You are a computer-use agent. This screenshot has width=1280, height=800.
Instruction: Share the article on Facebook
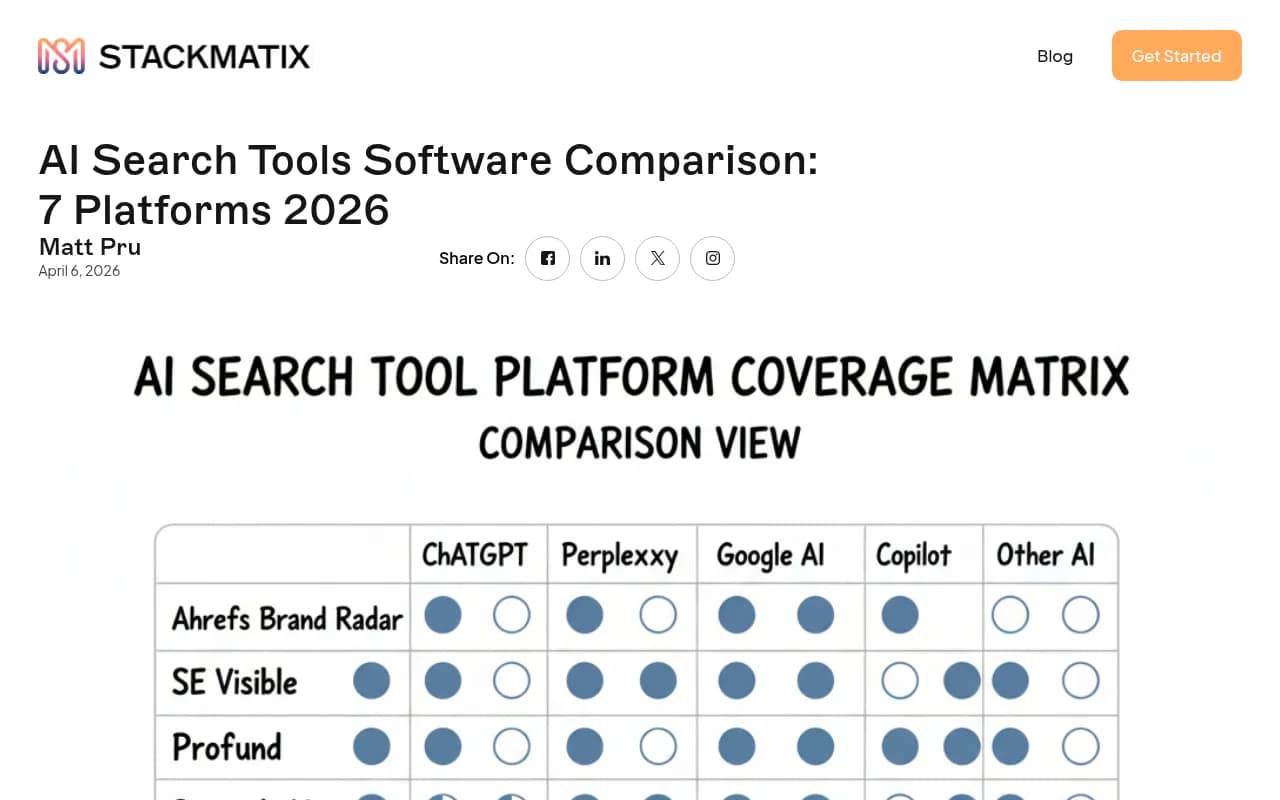click(547, 258)
